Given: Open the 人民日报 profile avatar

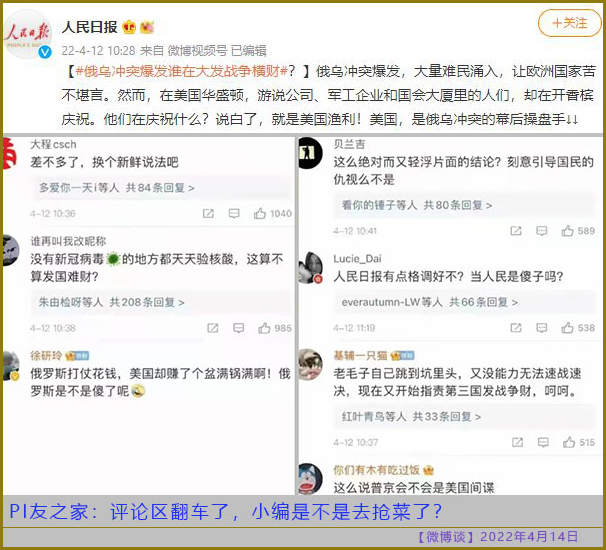Looking at the screenshot, I should tap(27, 34).
